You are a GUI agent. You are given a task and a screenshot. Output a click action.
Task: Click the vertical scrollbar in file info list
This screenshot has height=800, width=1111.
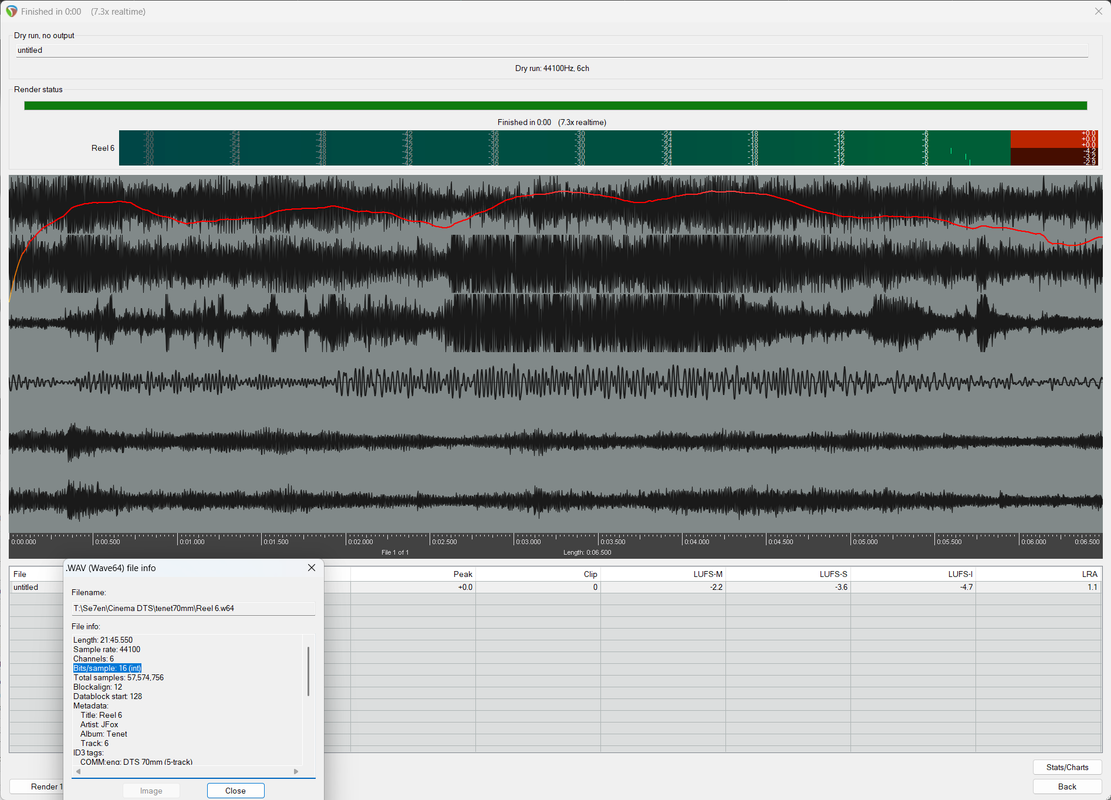308,670
